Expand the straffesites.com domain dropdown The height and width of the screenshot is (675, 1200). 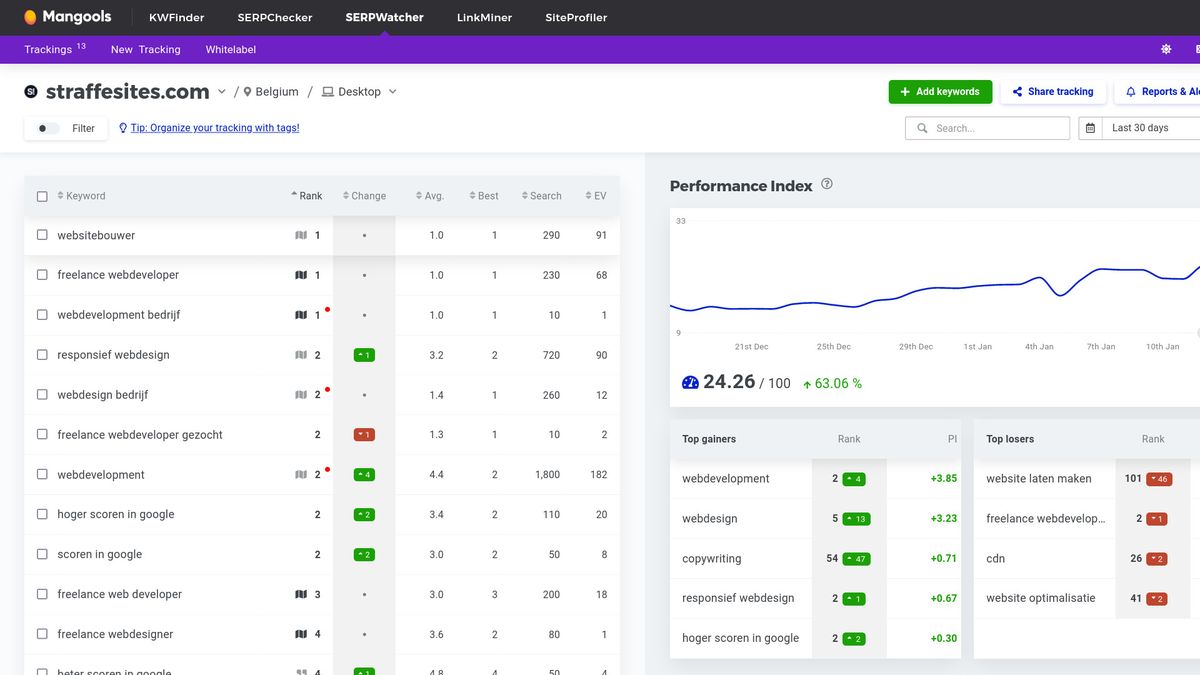[x=222, y=92]
